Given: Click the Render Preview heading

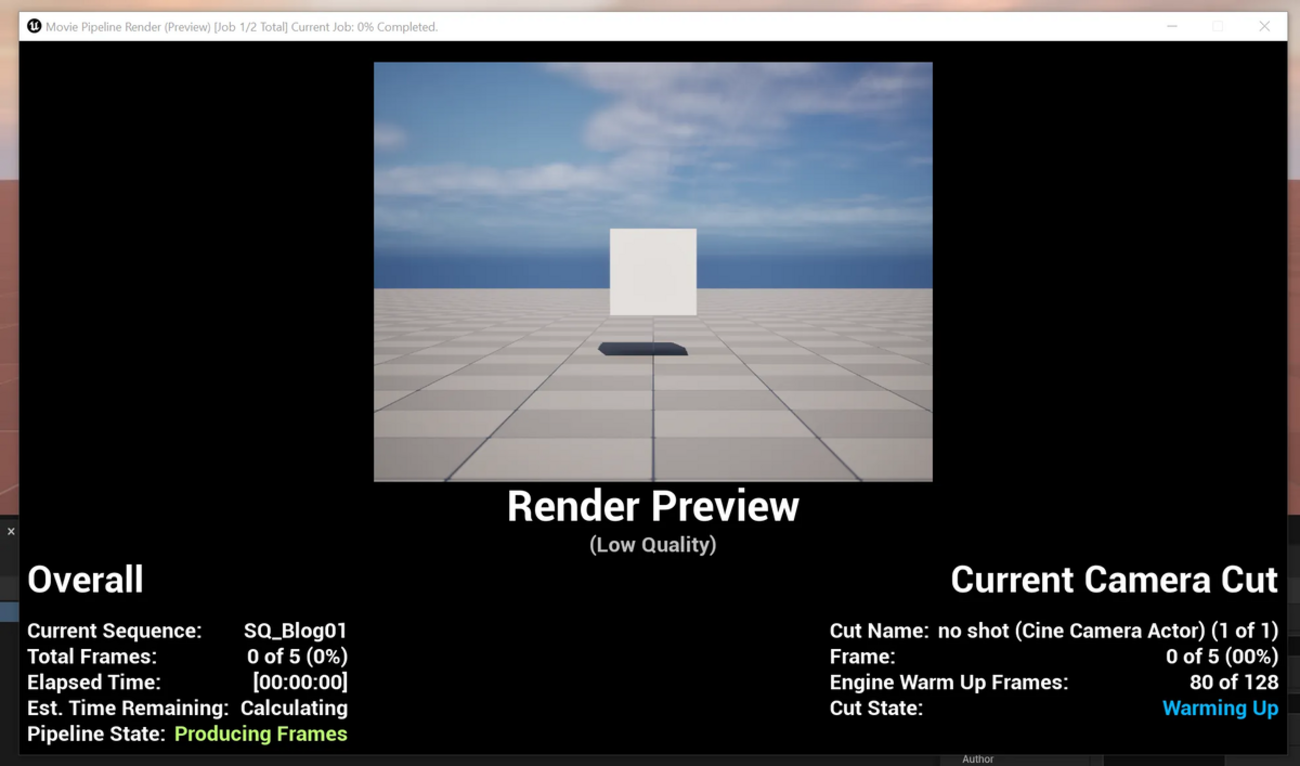Looking at the screenshot, I should point(652,506).
